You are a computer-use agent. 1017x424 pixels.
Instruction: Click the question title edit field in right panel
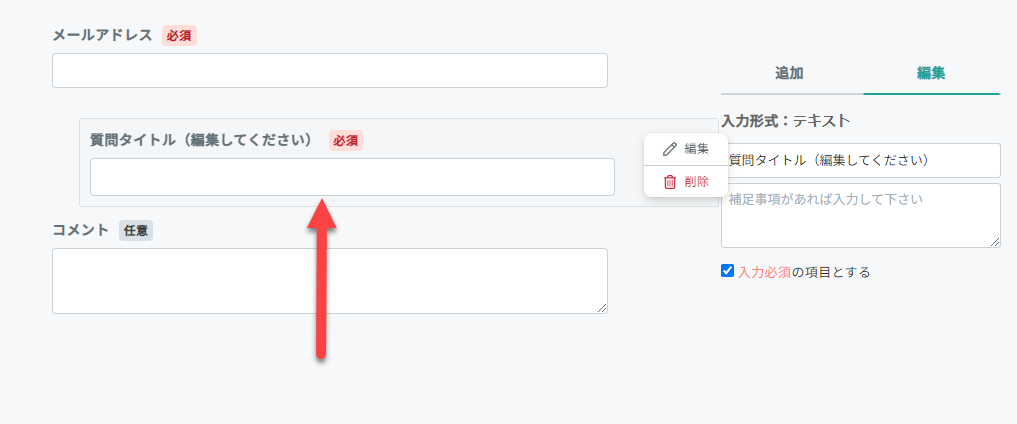click(860, 160)
